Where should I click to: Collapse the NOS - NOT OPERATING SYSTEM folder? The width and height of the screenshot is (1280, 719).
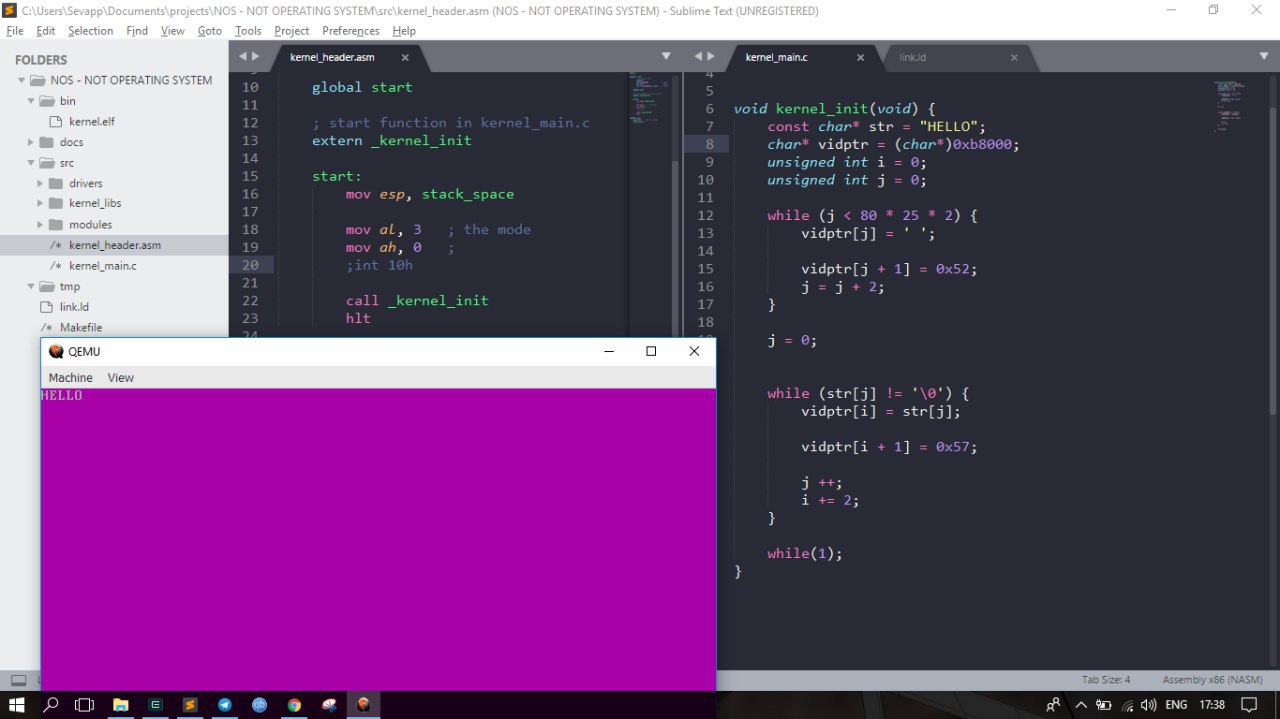[21, 80]
